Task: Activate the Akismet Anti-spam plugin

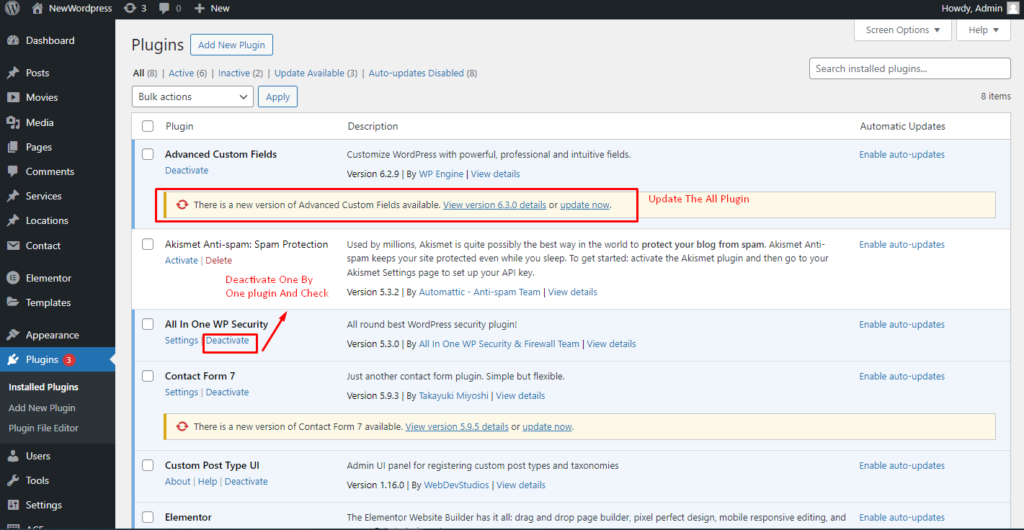Action: coord(181,260)
